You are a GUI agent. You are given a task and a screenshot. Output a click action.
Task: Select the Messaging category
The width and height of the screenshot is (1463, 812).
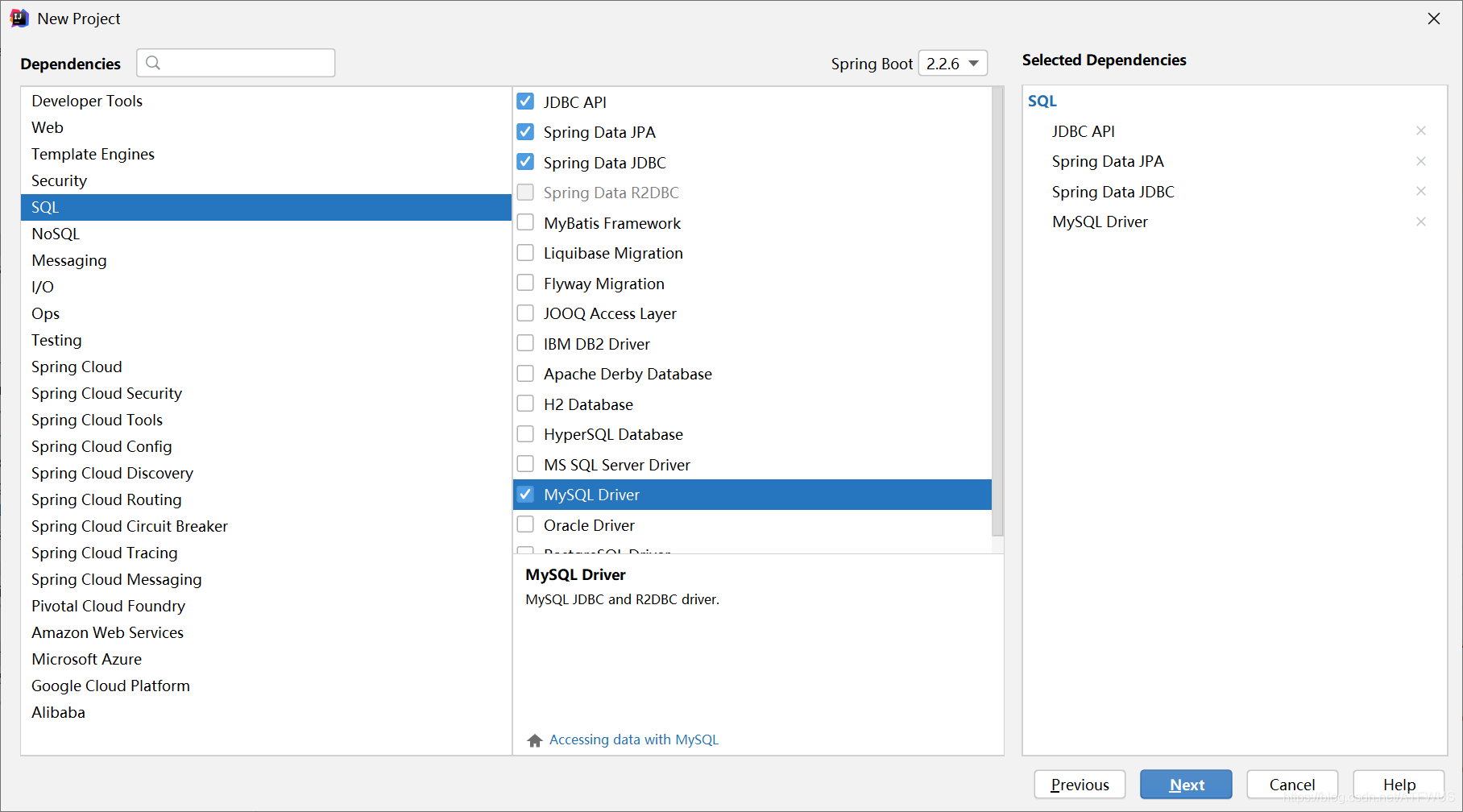pyautogui.click(x=266, y=260)
